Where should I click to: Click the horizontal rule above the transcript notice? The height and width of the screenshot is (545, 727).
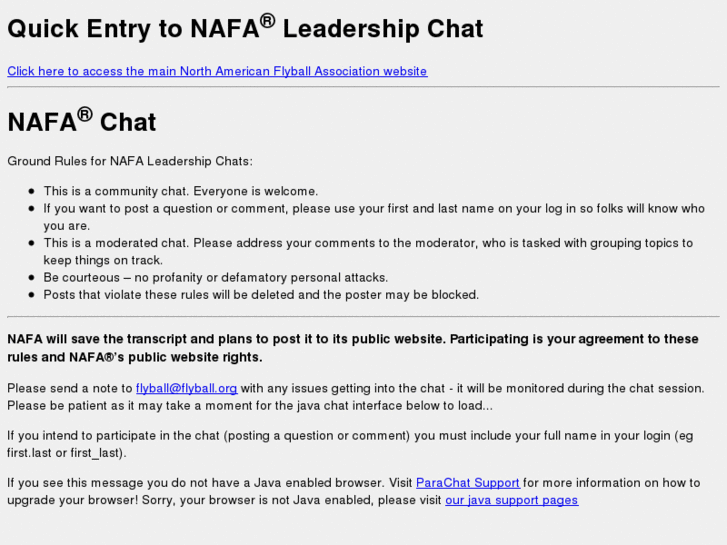click(x=363, y=317)
